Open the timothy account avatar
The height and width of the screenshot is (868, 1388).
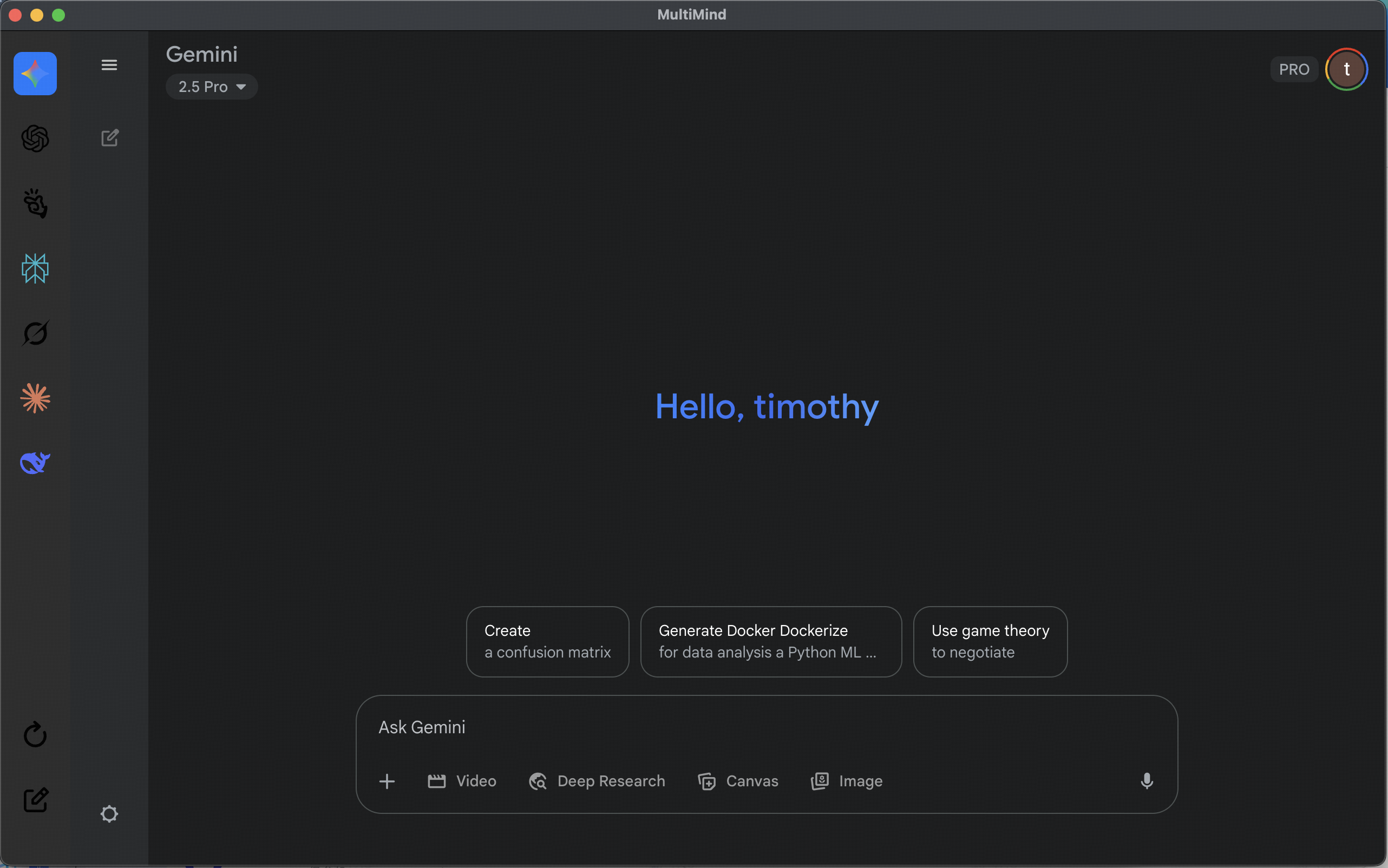click(x=1346, y=69)
